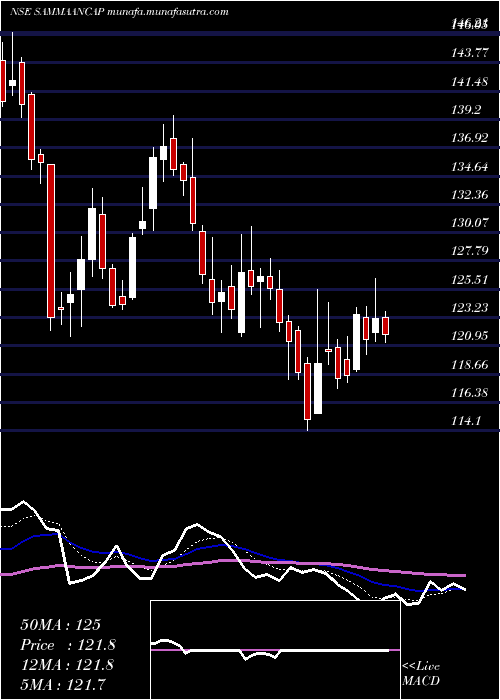Click the 120.95 price axis label
The width and height of the screenshot is (500, 700).
(468, 336)
